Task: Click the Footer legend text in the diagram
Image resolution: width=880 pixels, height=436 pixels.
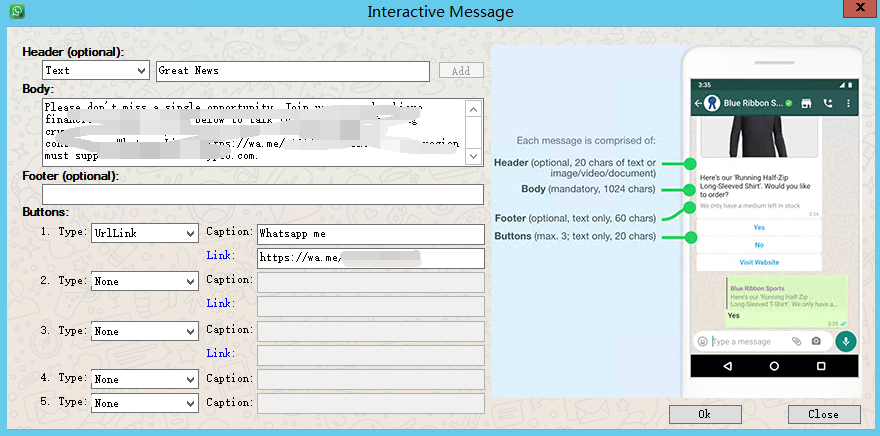Action: point(575,218)
